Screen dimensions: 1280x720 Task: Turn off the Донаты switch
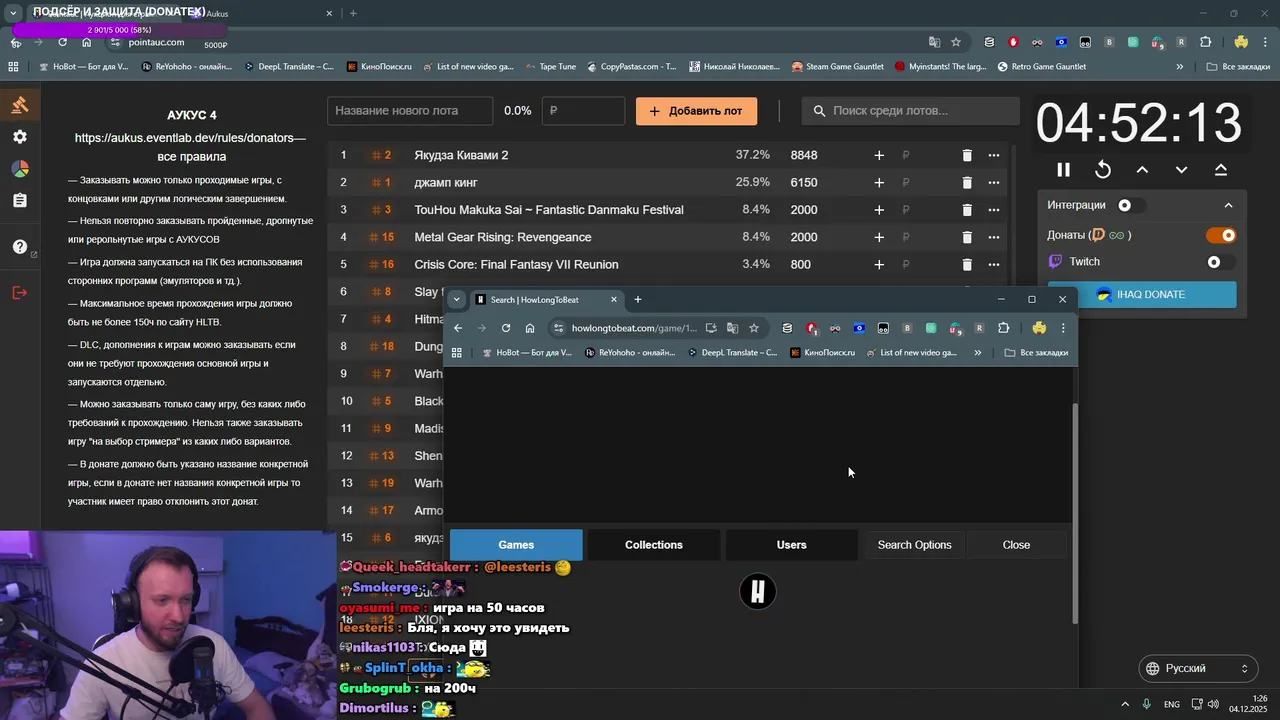pyautogui.click(x=1222, y=235)
